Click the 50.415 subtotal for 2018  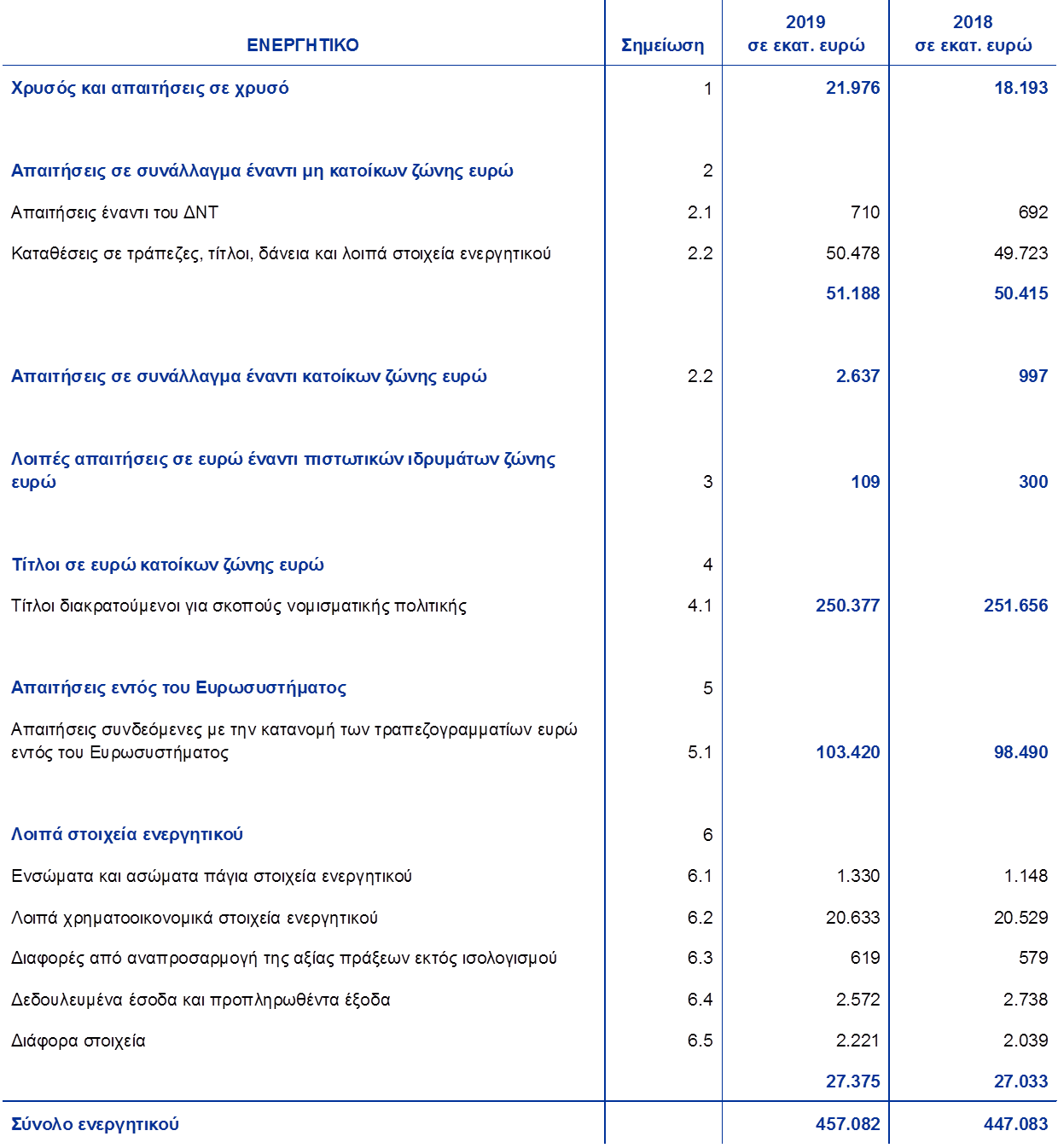point(1020,293)
